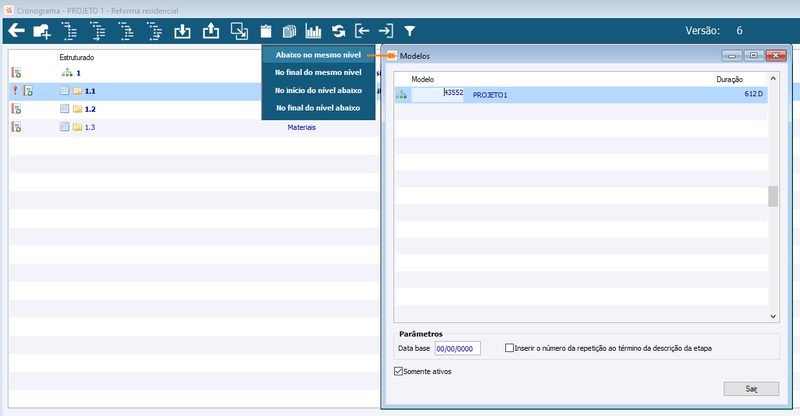Click the clipboard paste toolbar icon

coord(266,32)
